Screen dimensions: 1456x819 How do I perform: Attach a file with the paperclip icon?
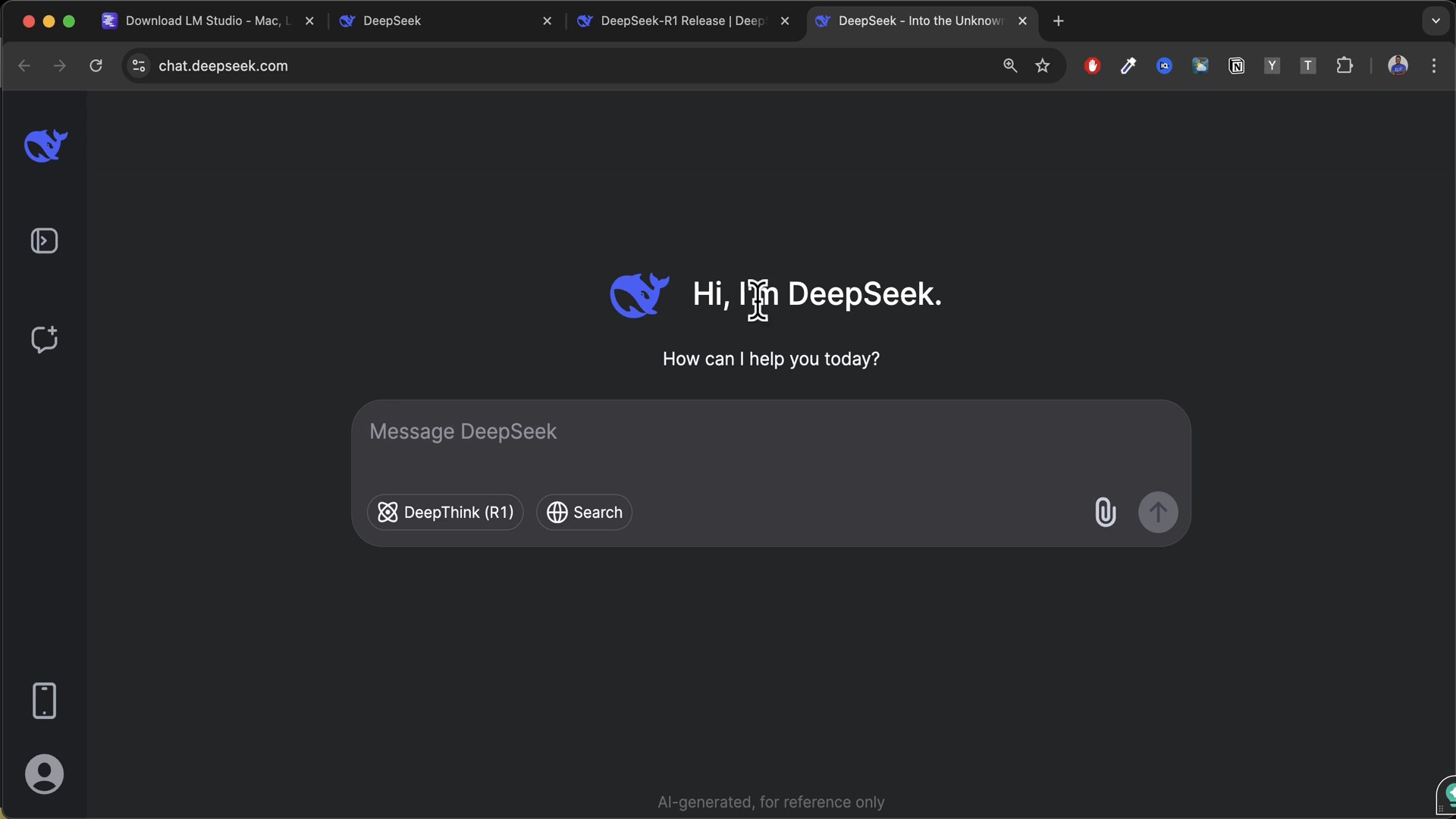[1105, 512]
